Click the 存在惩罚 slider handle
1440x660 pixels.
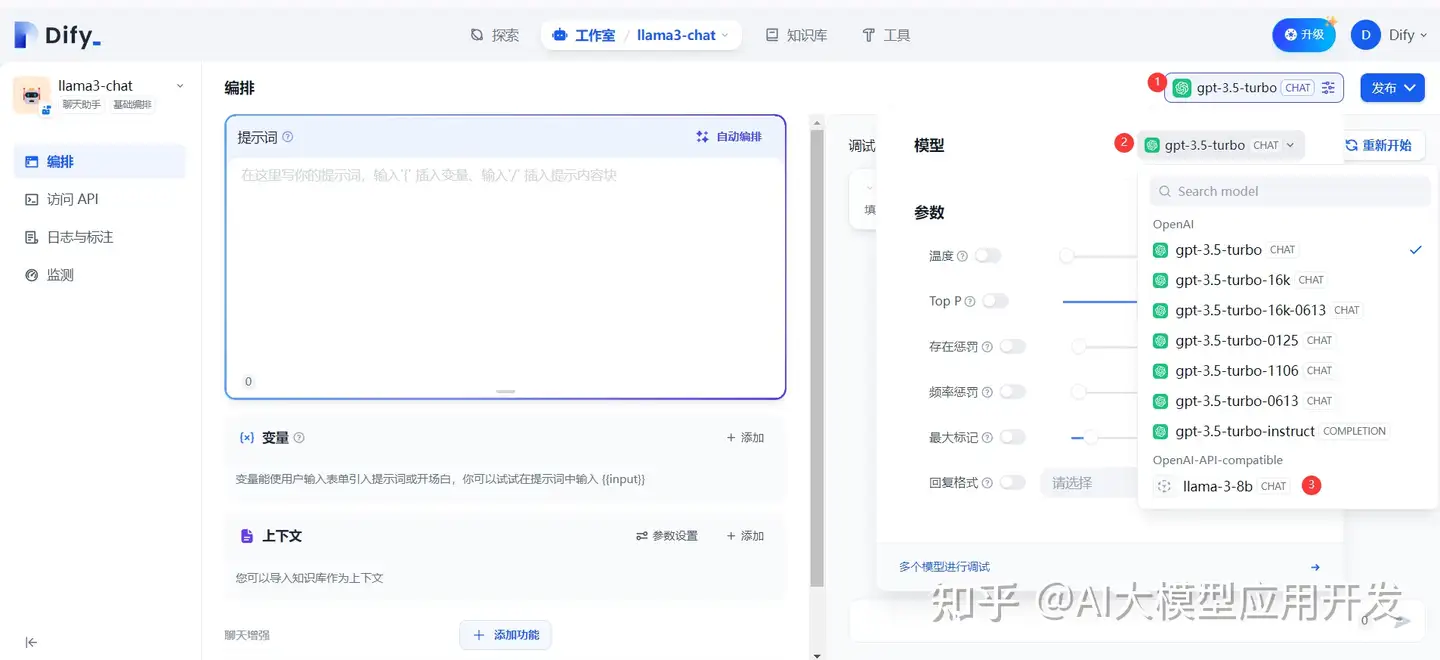(x=1078, y=347)
